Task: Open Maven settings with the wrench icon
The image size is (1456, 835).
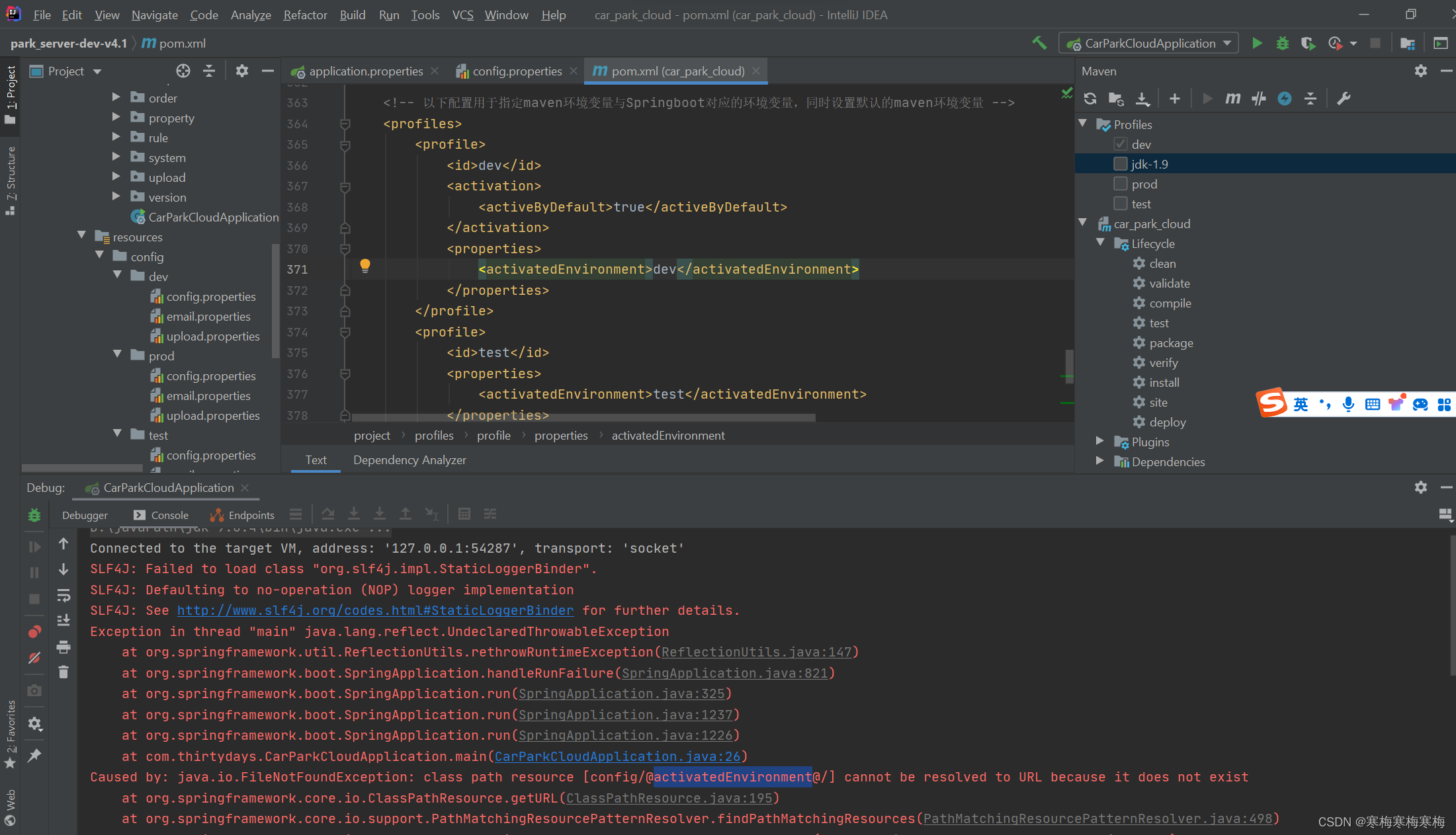Action: pyautogui.click(x=1344, y=98)
